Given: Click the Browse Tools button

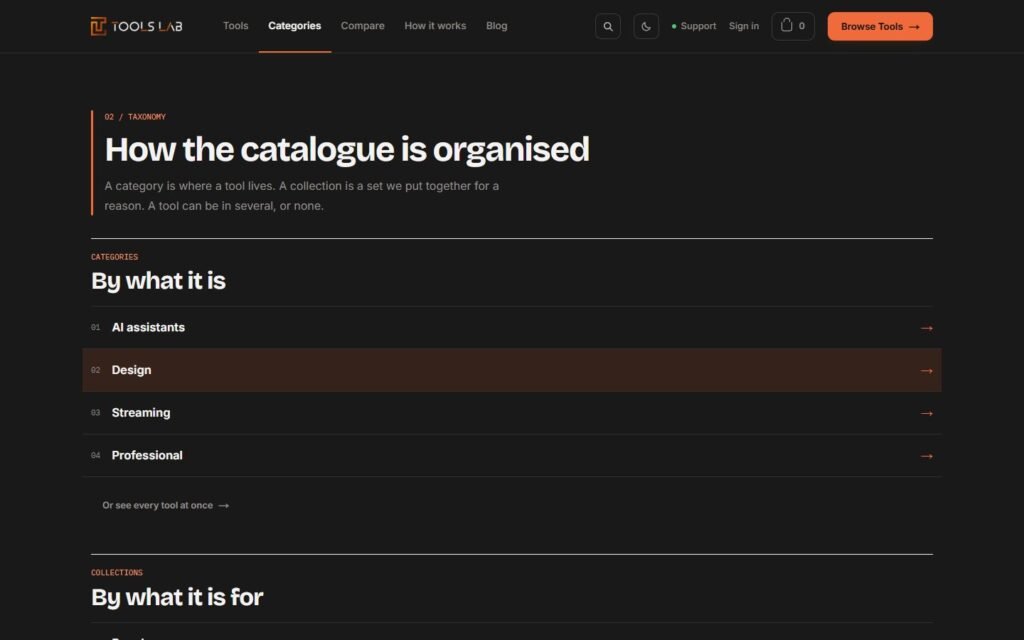Looking at the screenshot, I should [880, 26].
